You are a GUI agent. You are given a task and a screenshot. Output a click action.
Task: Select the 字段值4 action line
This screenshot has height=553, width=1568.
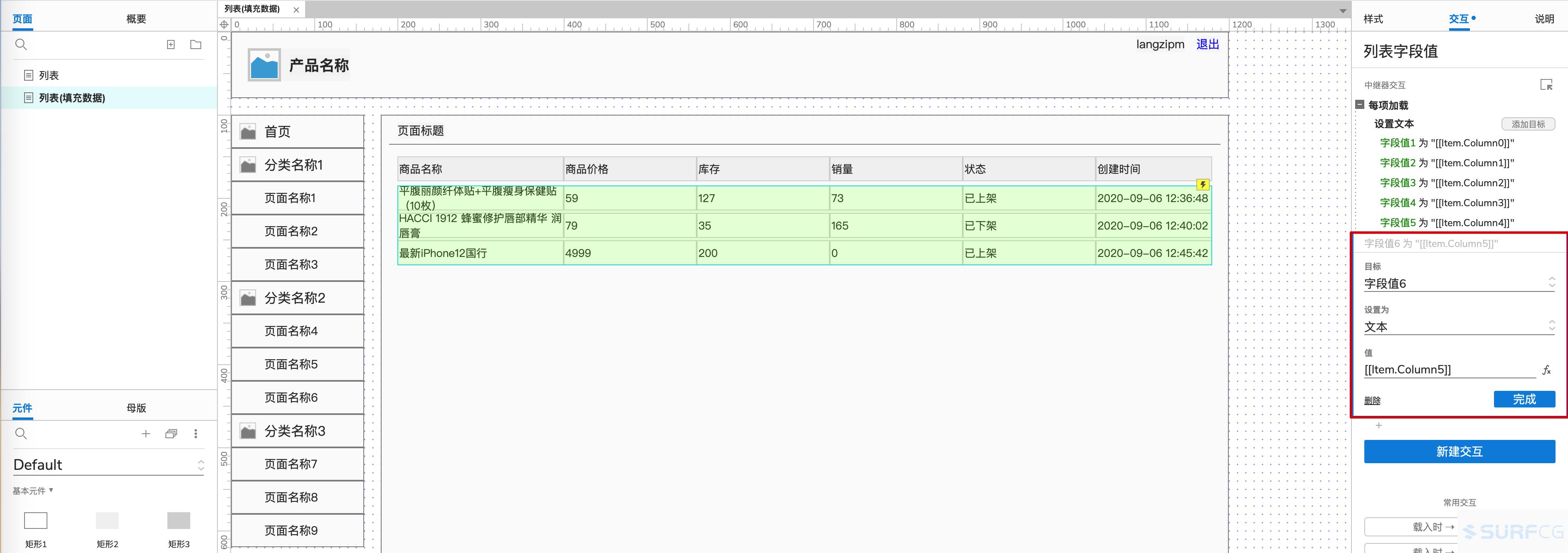click(1446, 203)
